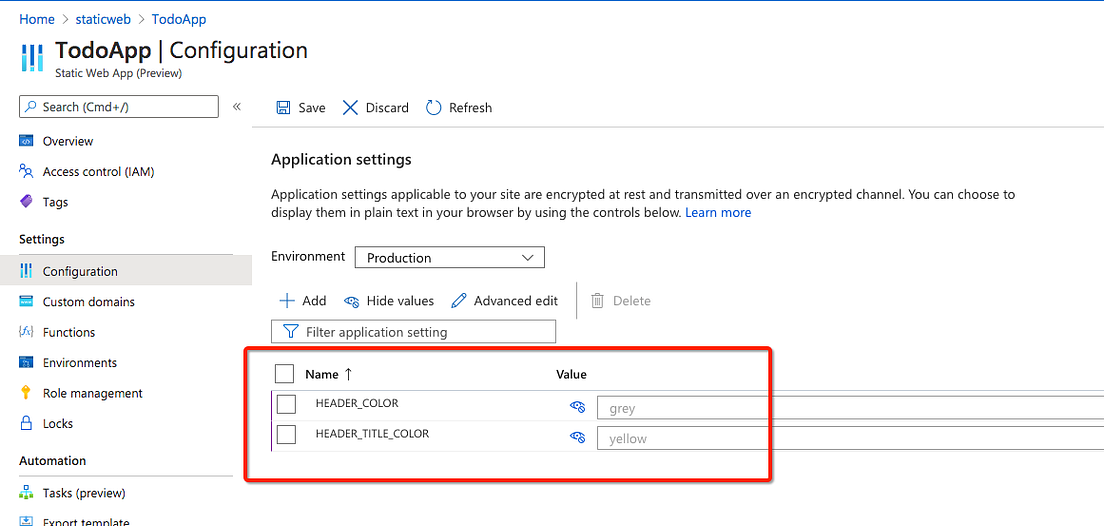Screen dimensions: 1104x526
Task: Collapse the sidebar with double chevron
Action: pyautogui.click(x=237, y=107)
